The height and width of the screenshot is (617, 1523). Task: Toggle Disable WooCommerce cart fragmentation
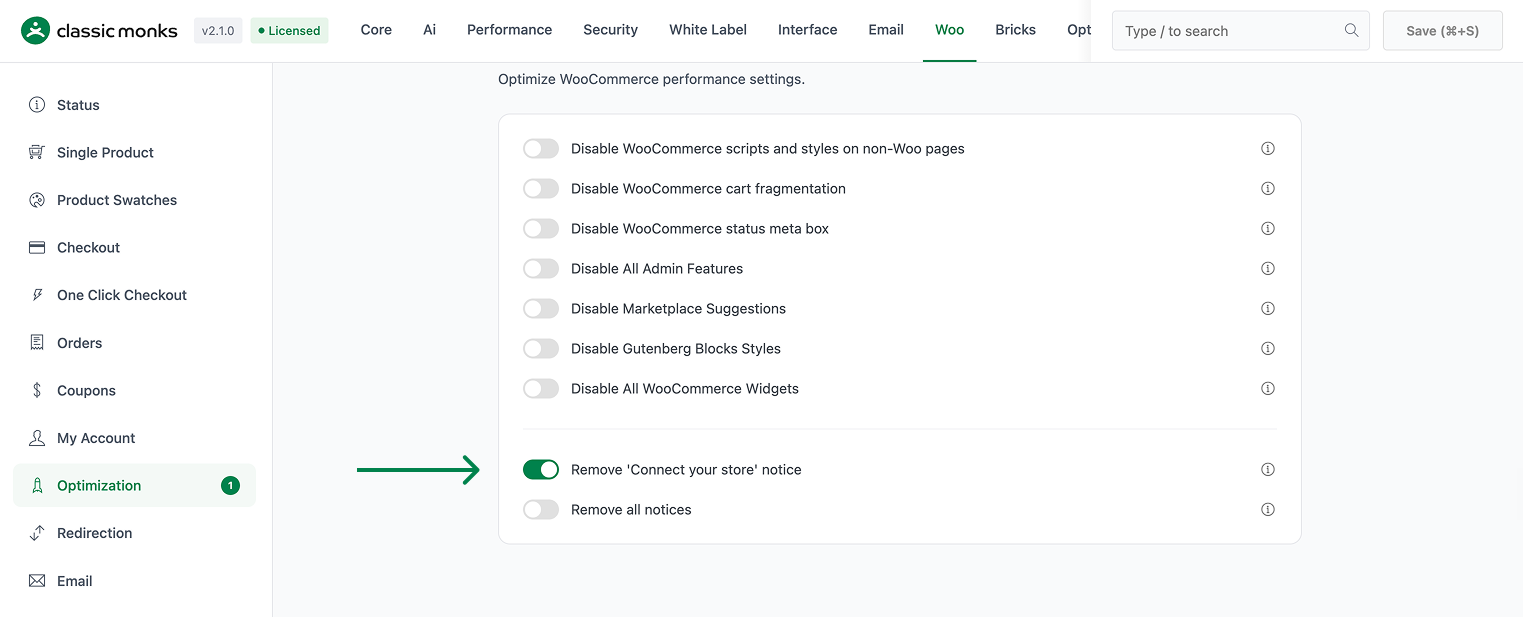pyautogui.click(x=541, y=188)
